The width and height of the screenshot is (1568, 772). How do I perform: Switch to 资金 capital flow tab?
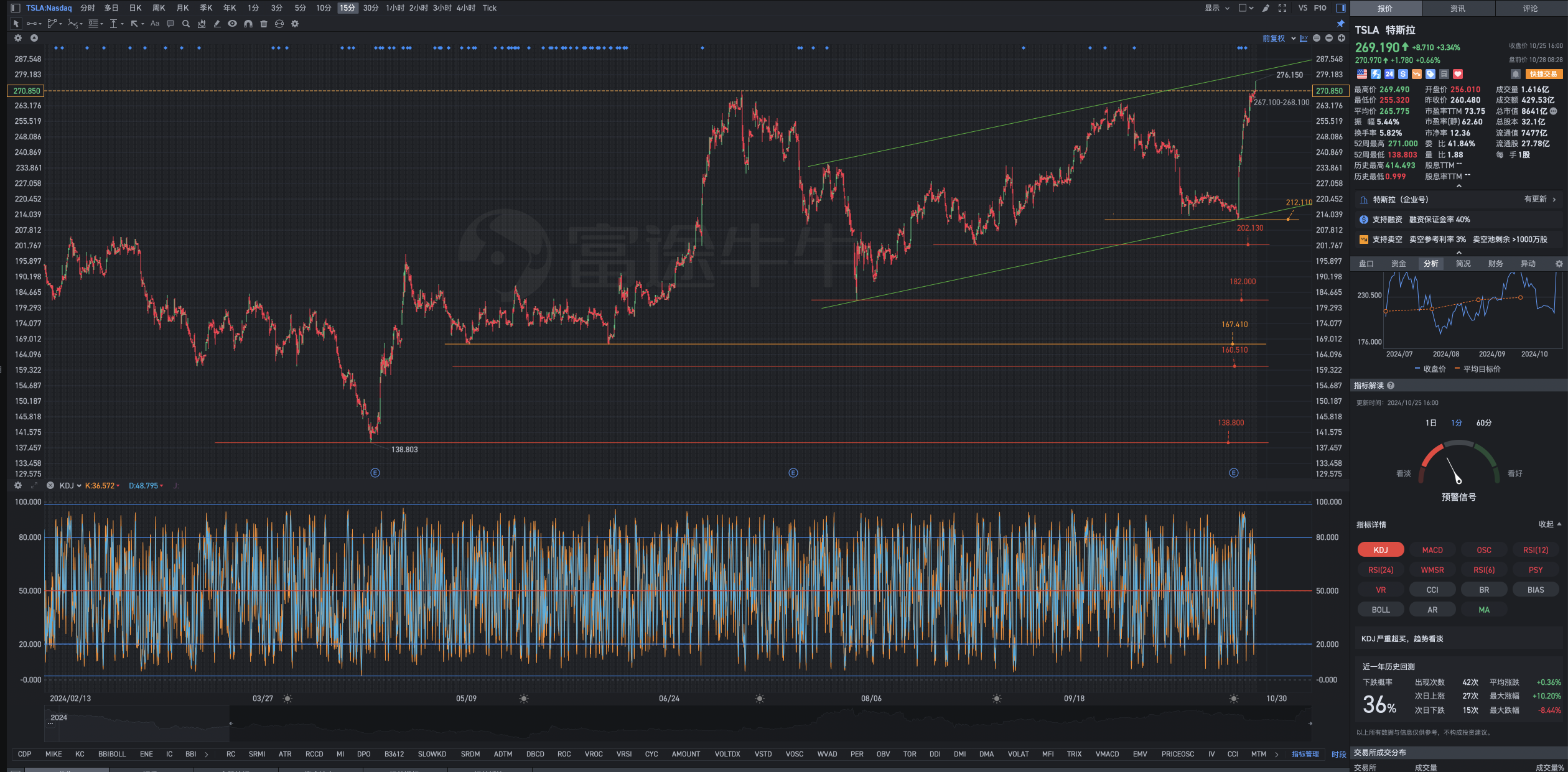[x=1399, y=264]
